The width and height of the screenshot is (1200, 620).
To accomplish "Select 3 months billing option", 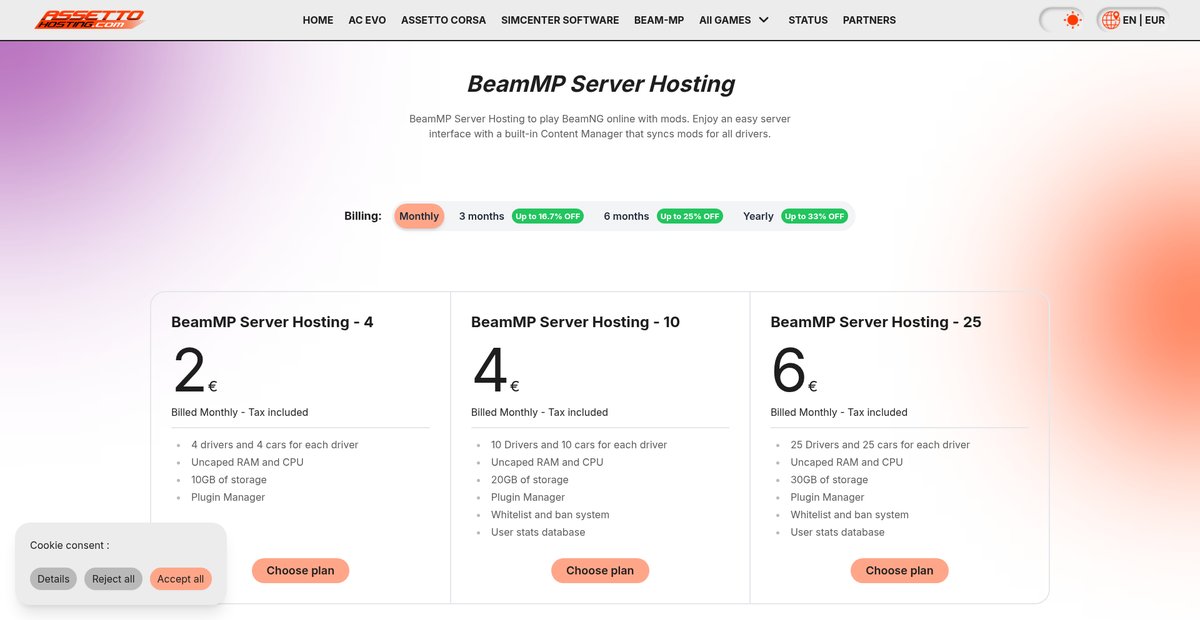I will [x=482, y=216].
